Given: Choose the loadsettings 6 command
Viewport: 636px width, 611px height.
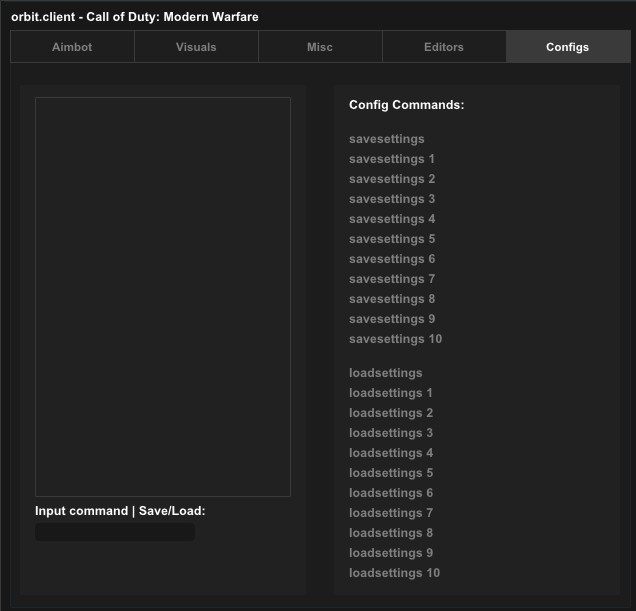Looking at the screenshot, I should point(390,493).
